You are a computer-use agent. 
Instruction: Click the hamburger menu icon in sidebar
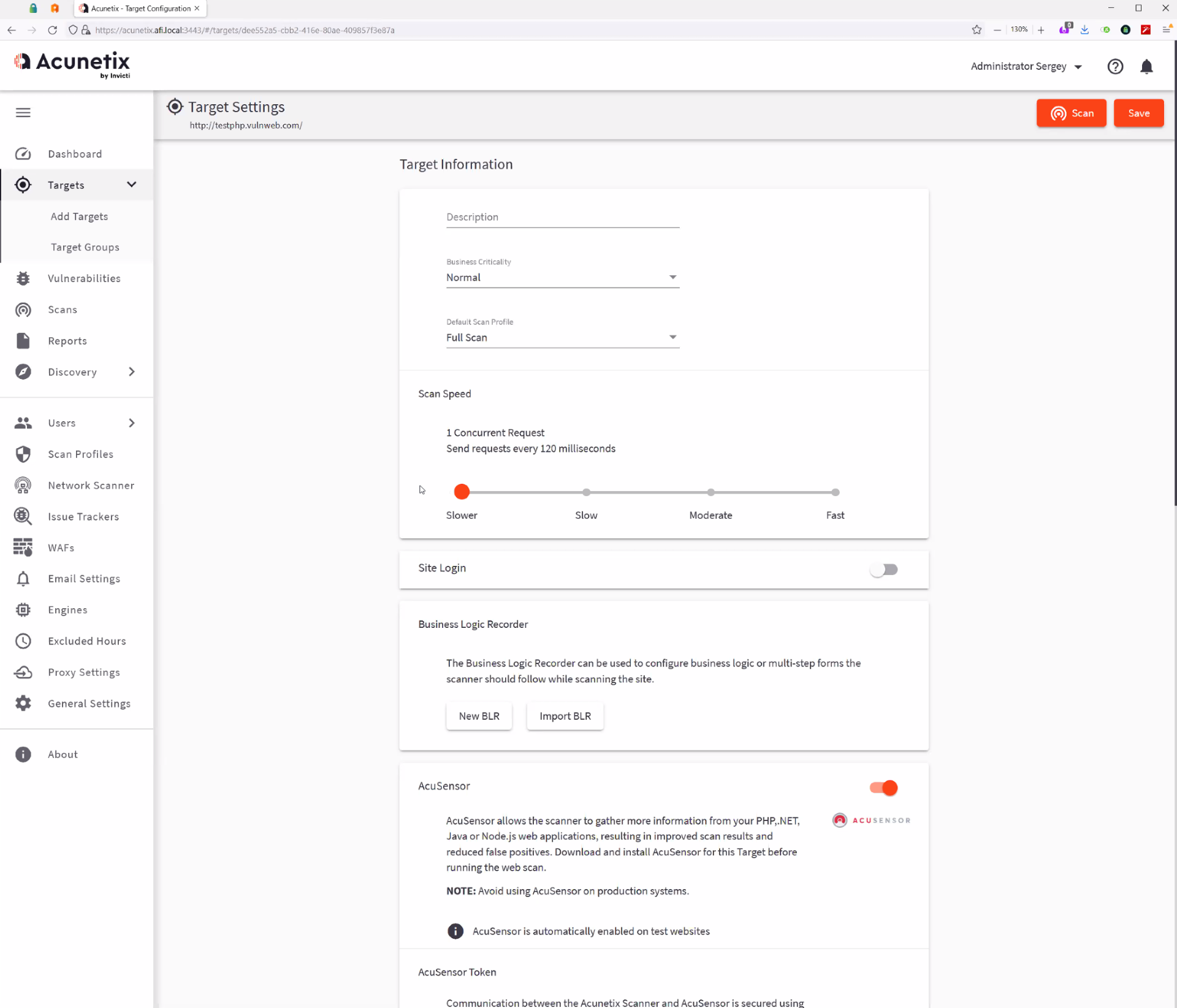(23, 112)
